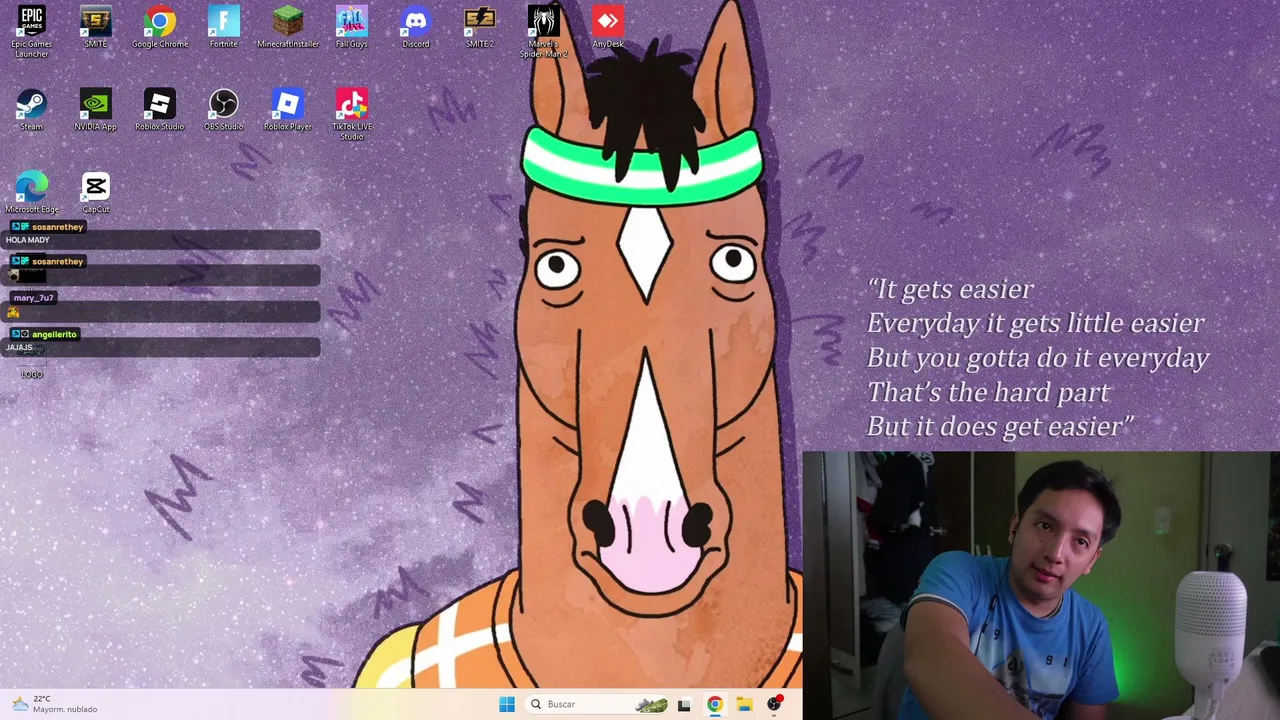The width and height of the screenshot is (1280, 720).
Task: Select the Google Chrome desktop icon
Action: [x=160, y=28]
